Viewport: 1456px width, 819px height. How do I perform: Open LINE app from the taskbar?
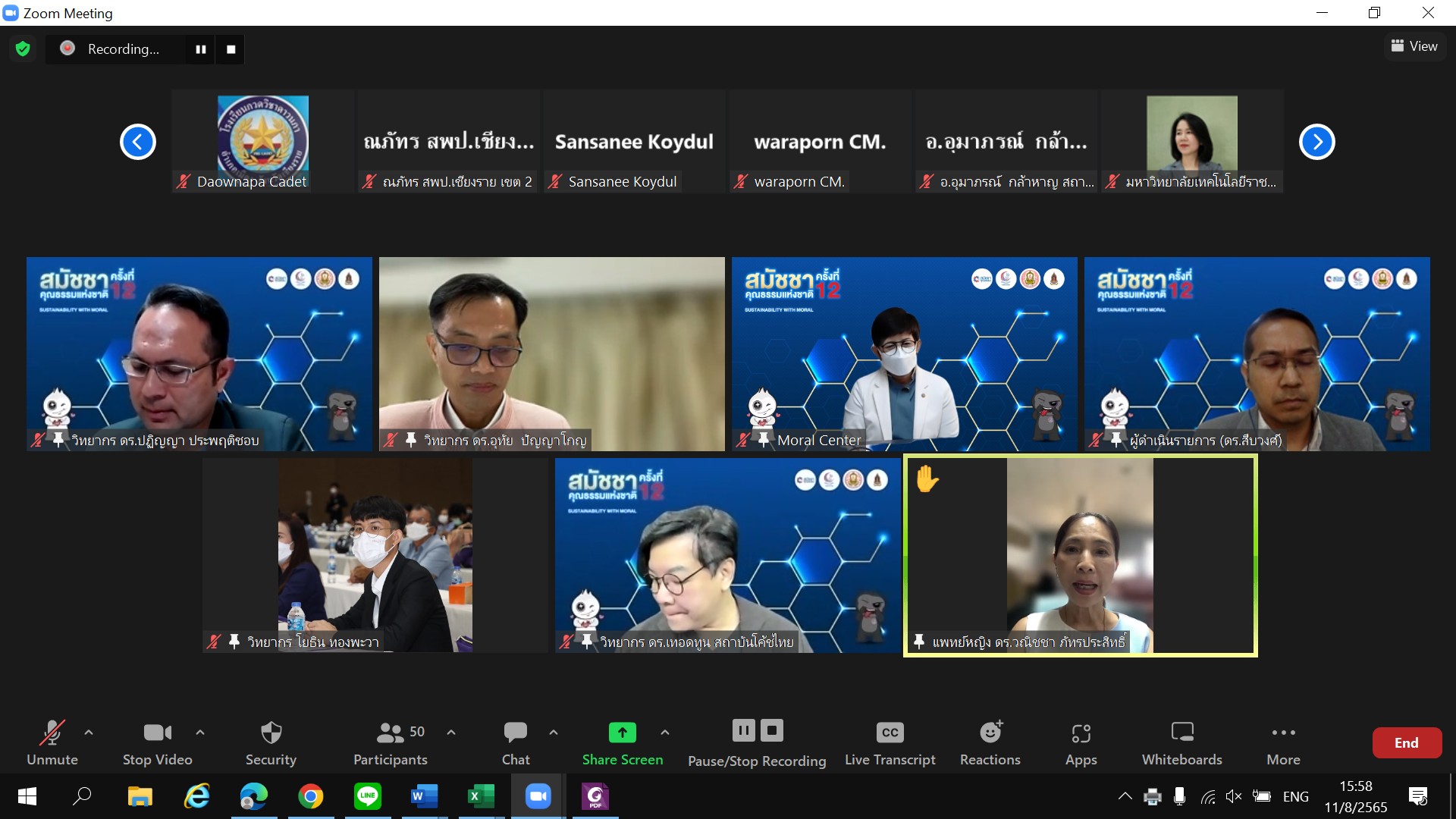pyautogui.click(x=368, y=796)
